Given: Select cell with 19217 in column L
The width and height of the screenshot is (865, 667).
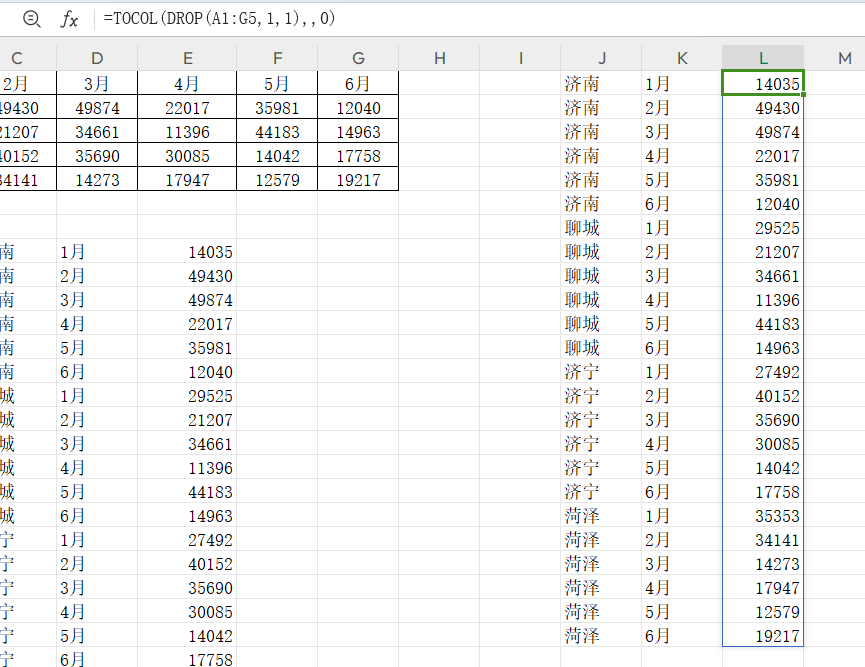Looking at the screenshot, I should 763,636.
